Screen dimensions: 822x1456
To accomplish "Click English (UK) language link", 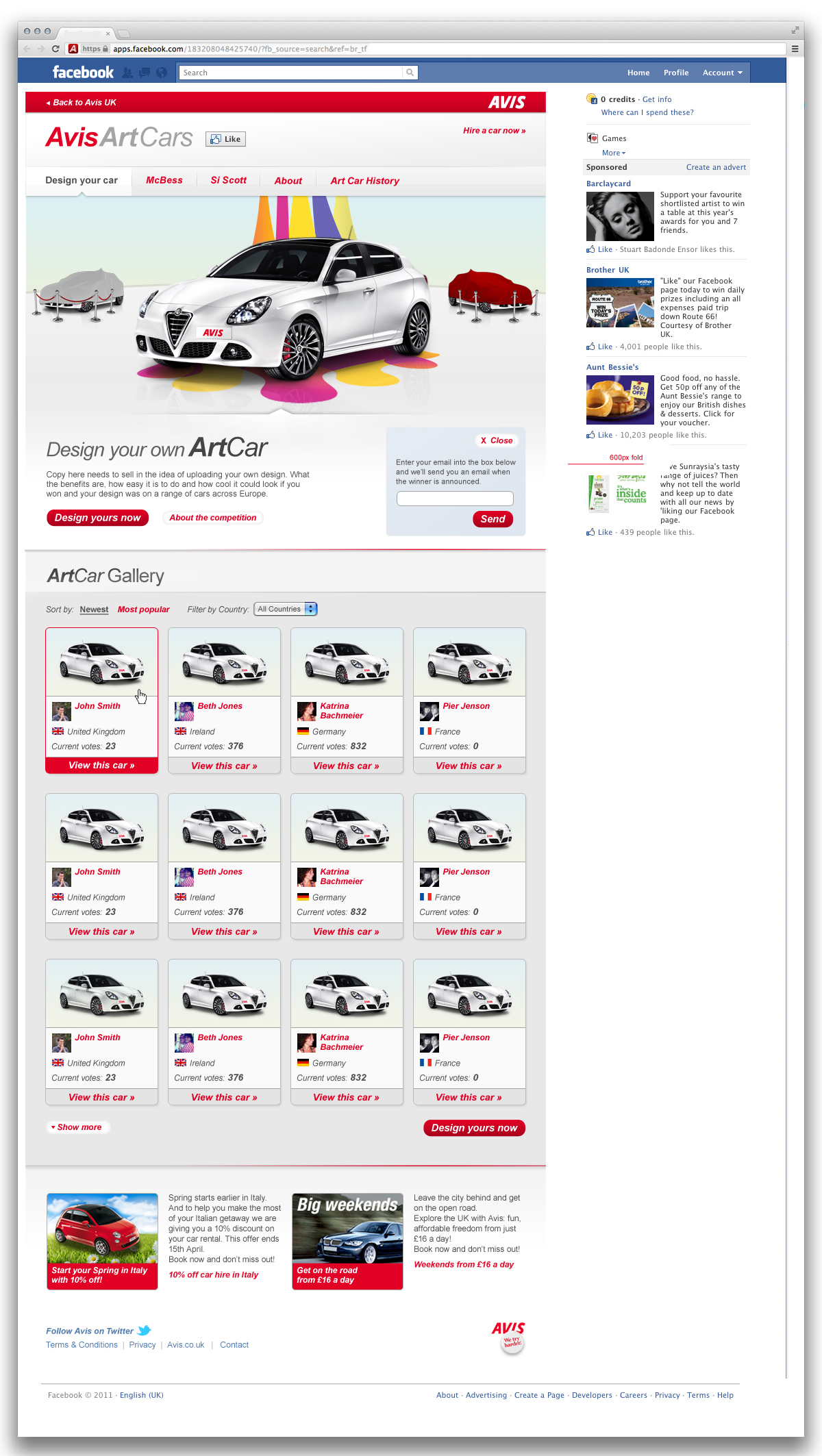I will click(142, 1395).
